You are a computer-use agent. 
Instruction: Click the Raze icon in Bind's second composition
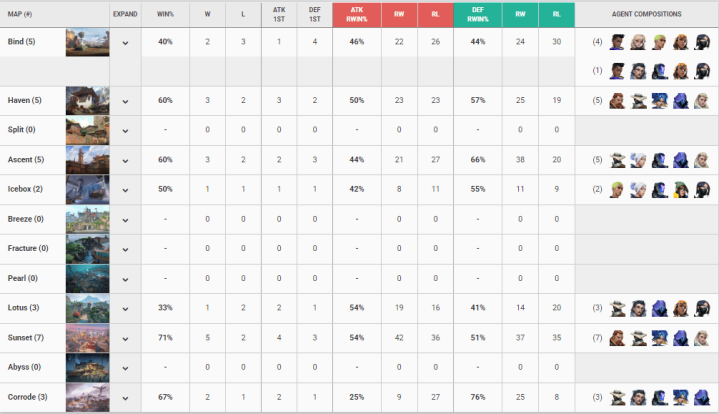(680, 72)
